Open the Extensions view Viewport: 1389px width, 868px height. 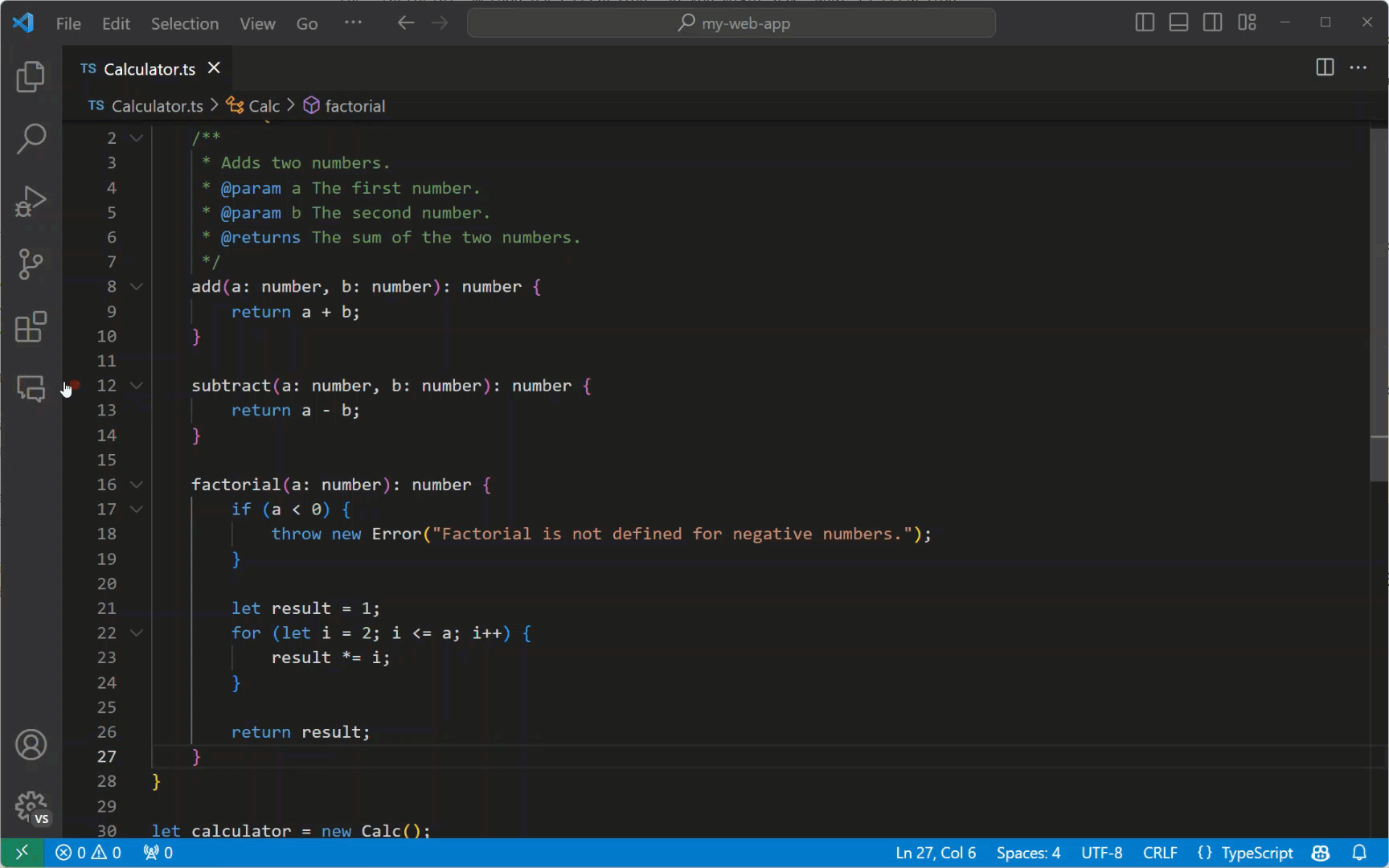(31, 327)
